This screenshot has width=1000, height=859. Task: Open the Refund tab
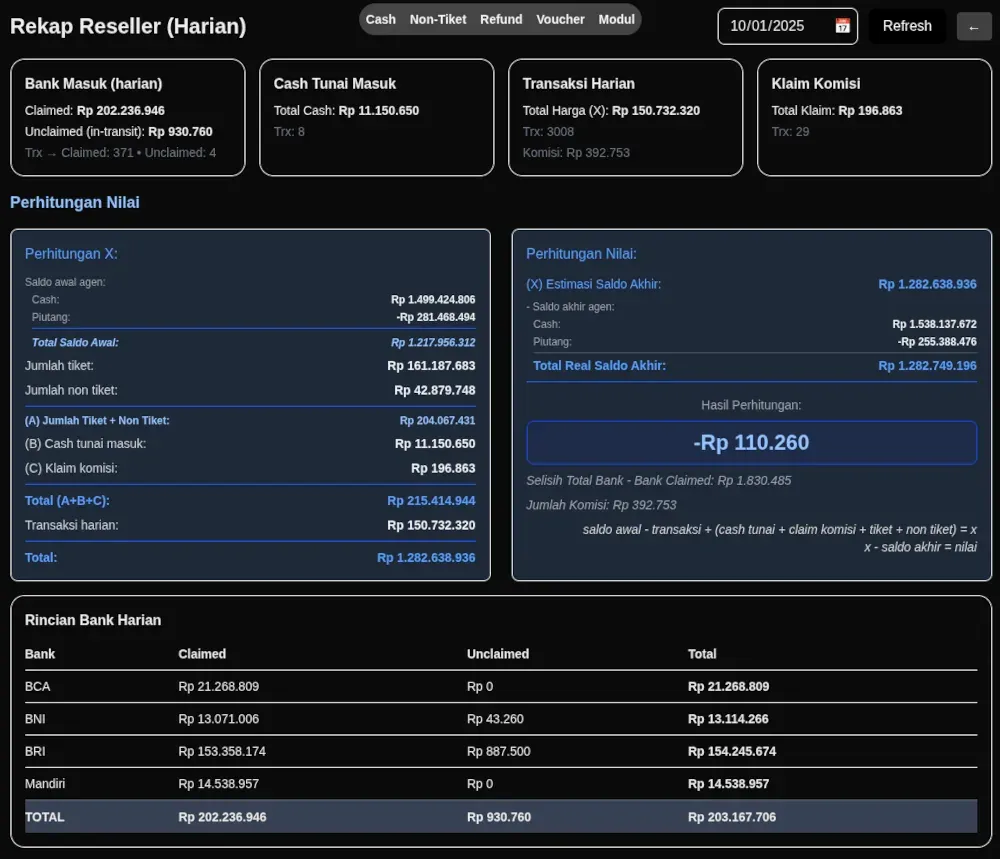pos(501,19)
